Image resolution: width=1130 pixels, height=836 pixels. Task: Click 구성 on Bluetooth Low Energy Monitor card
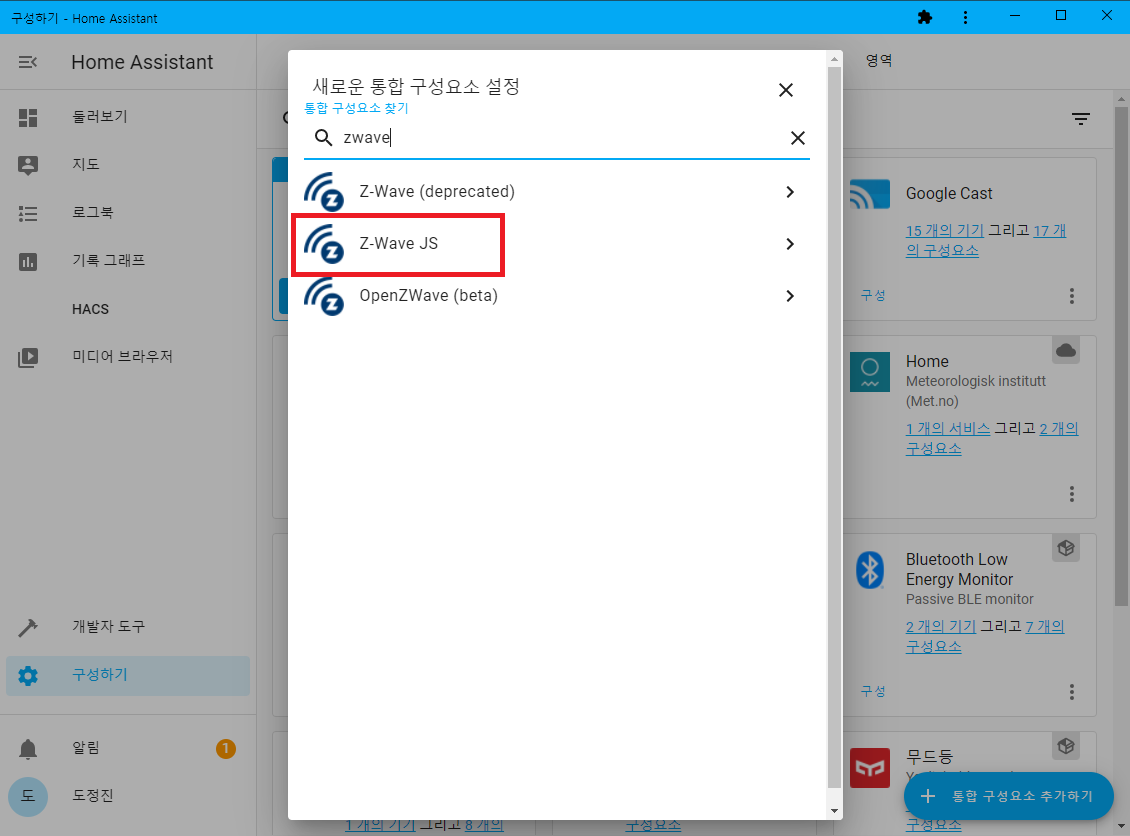tap(873, 692)
